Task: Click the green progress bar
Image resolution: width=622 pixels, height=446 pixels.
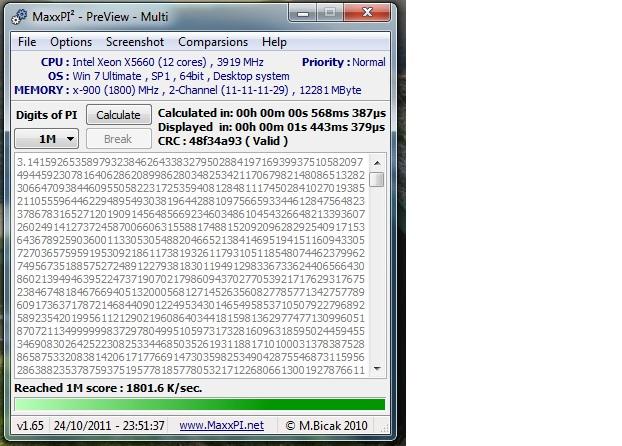Action: (x=200, y=404)
